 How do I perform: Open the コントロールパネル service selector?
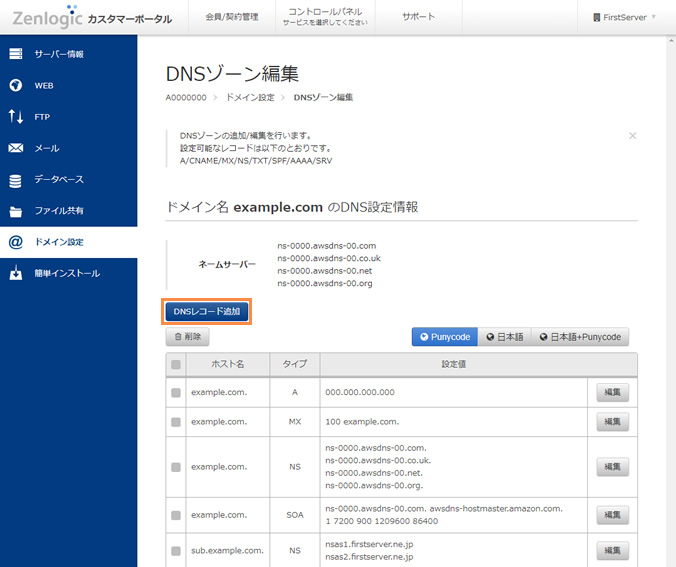coord(325,17)
